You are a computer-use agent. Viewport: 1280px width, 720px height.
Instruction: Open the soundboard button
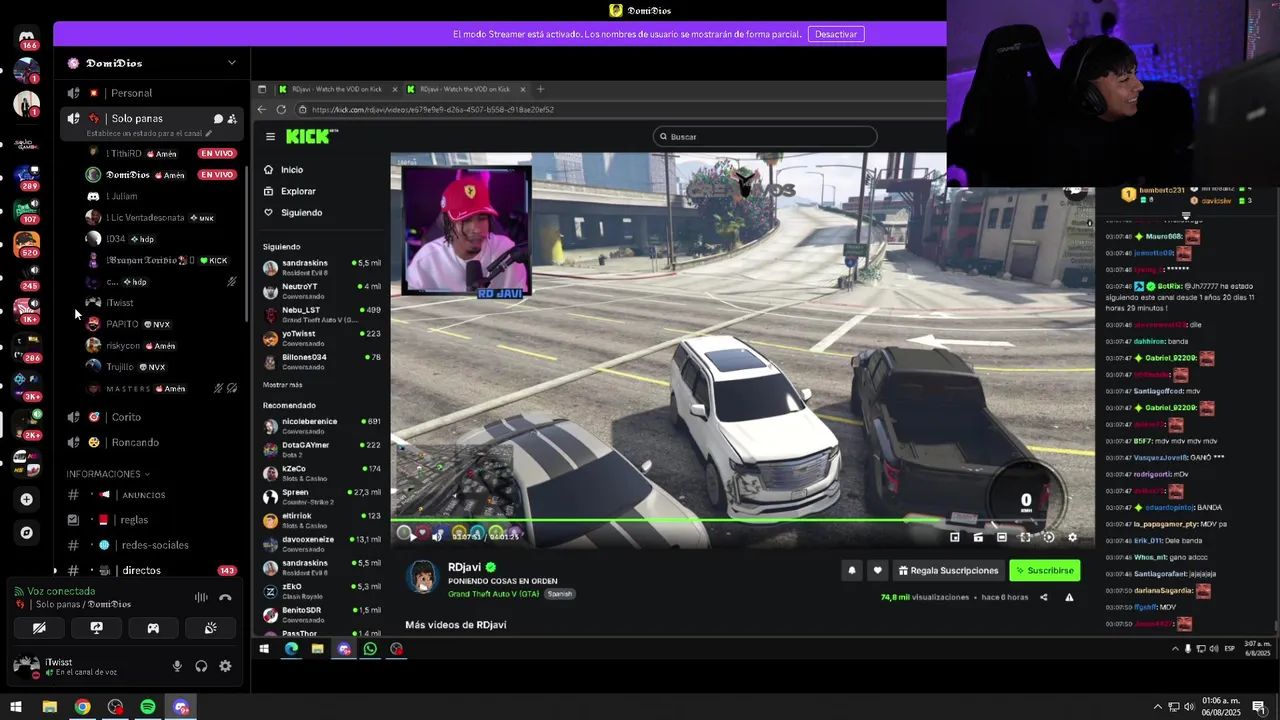210,628
